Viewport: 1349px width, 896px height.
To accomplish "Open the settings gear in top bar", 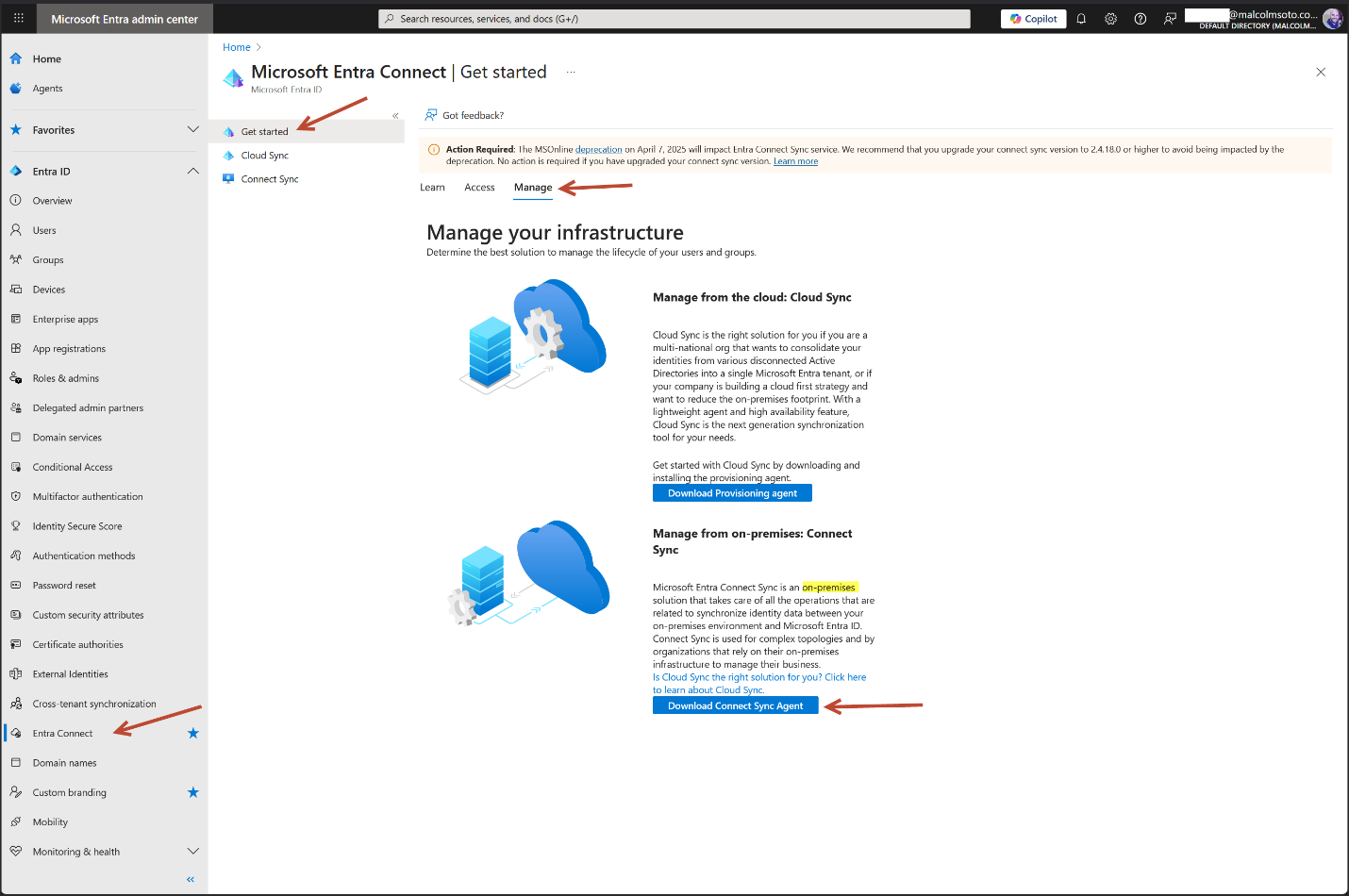I will 1110,19.
